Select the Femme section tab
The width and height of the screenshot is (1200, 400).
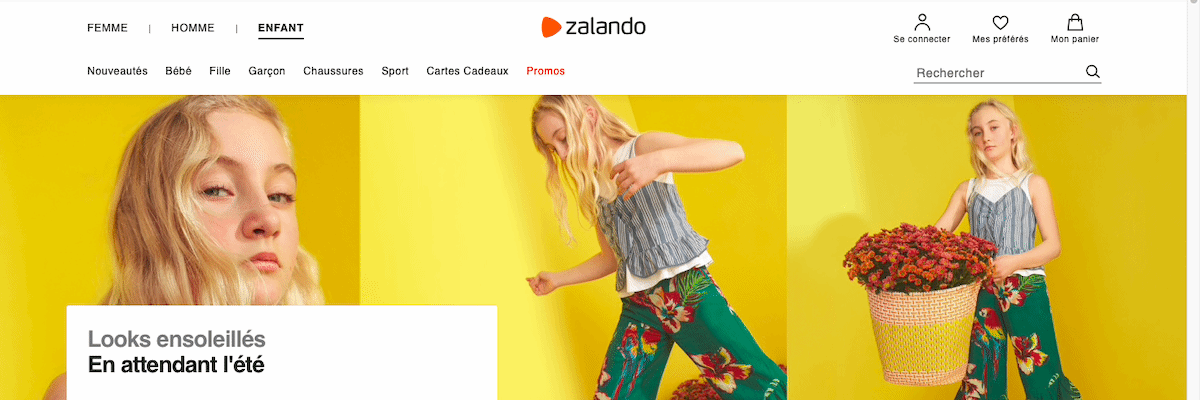pos(107,28)
